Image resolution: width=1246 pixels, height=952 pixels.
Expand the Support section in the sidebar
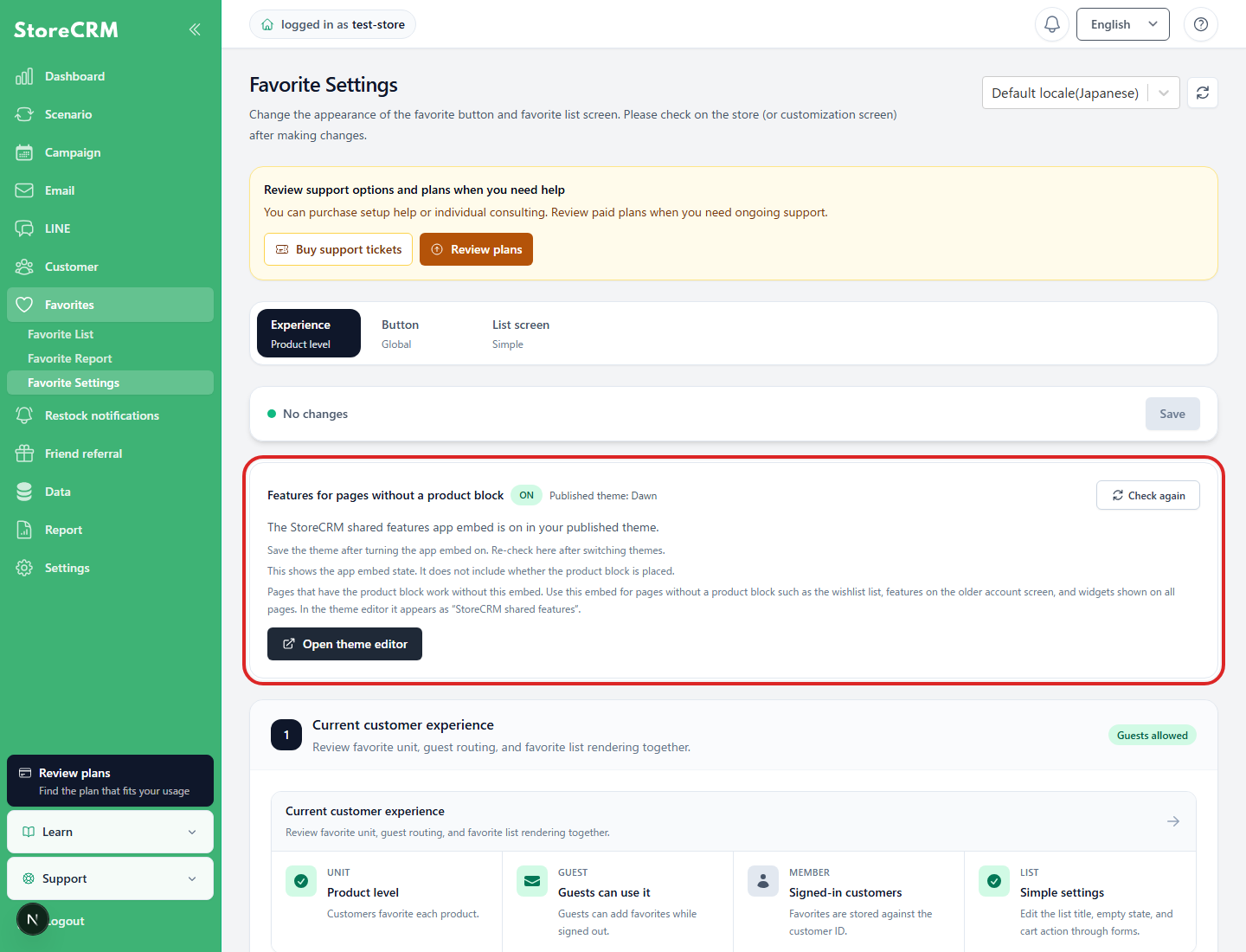pyautogui.click(x=110, y=878)
